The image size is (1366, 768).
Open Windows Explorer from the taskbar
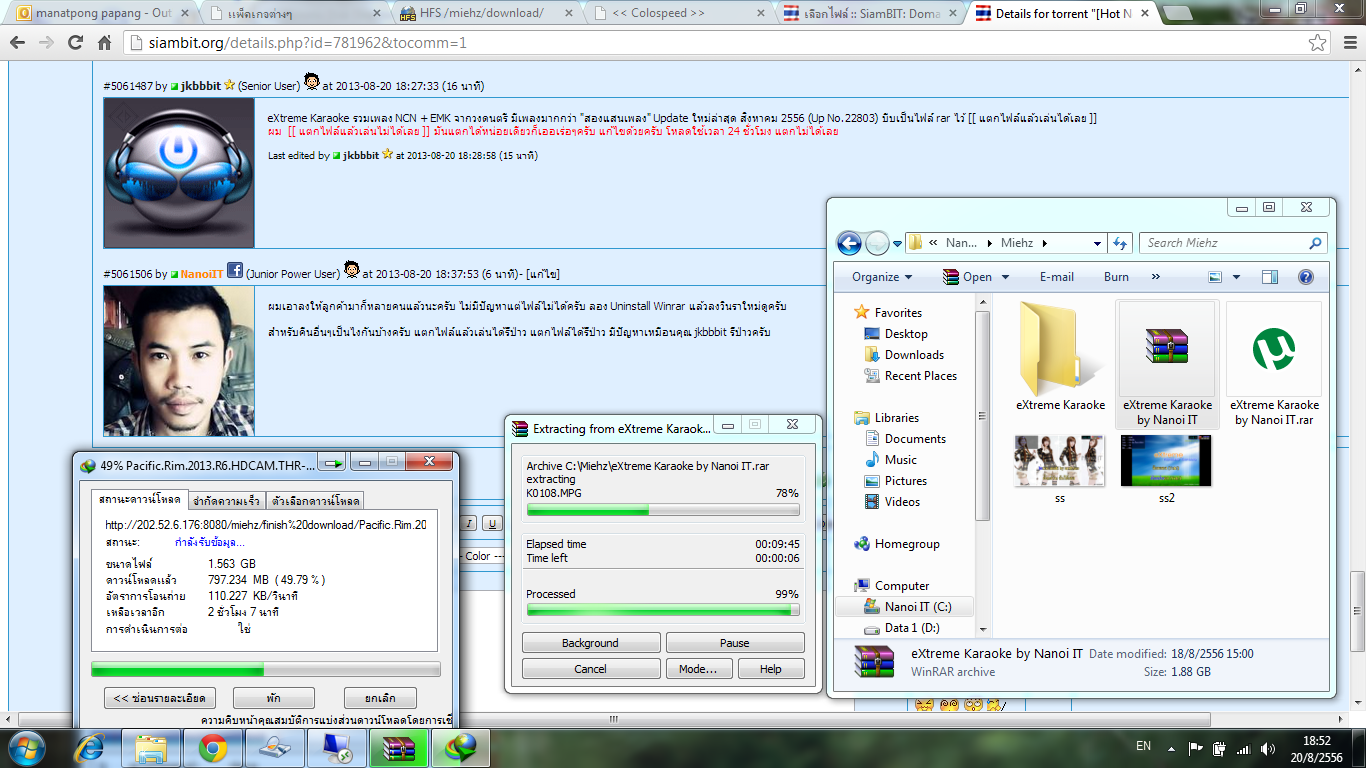152,747
